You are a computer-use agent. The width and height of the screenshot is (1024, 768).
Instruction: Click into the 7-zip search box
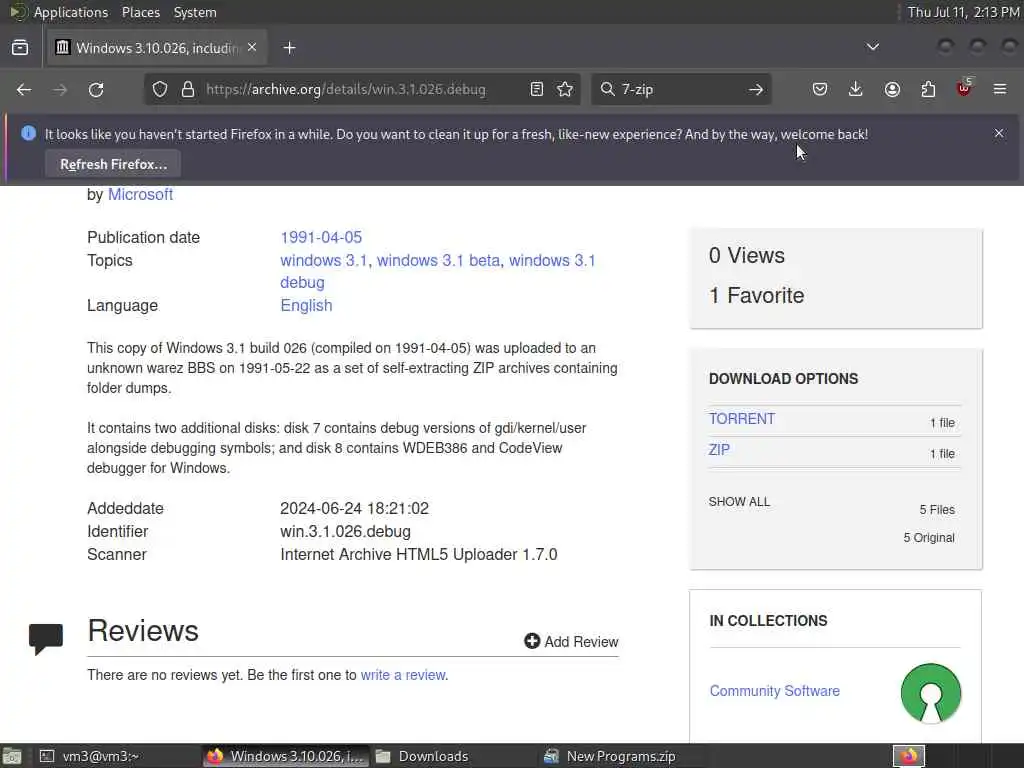679,89
